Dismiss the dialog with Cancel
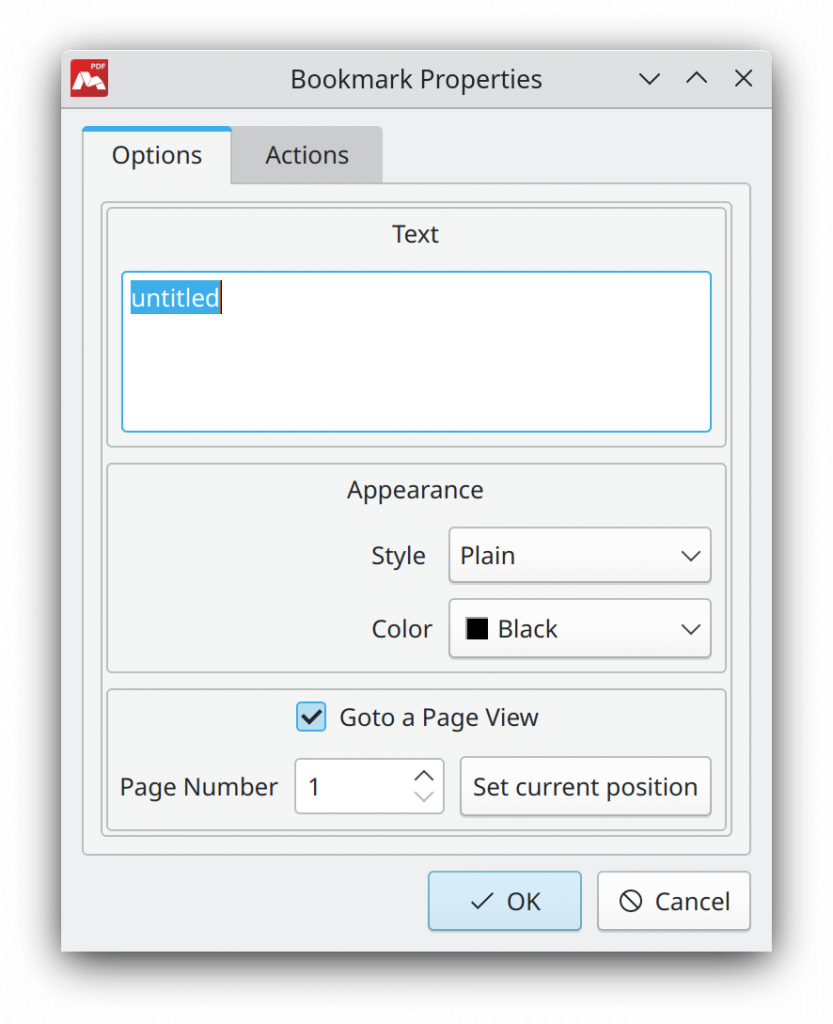Viewport: 833px width, 1024px height. coord(673,901)
